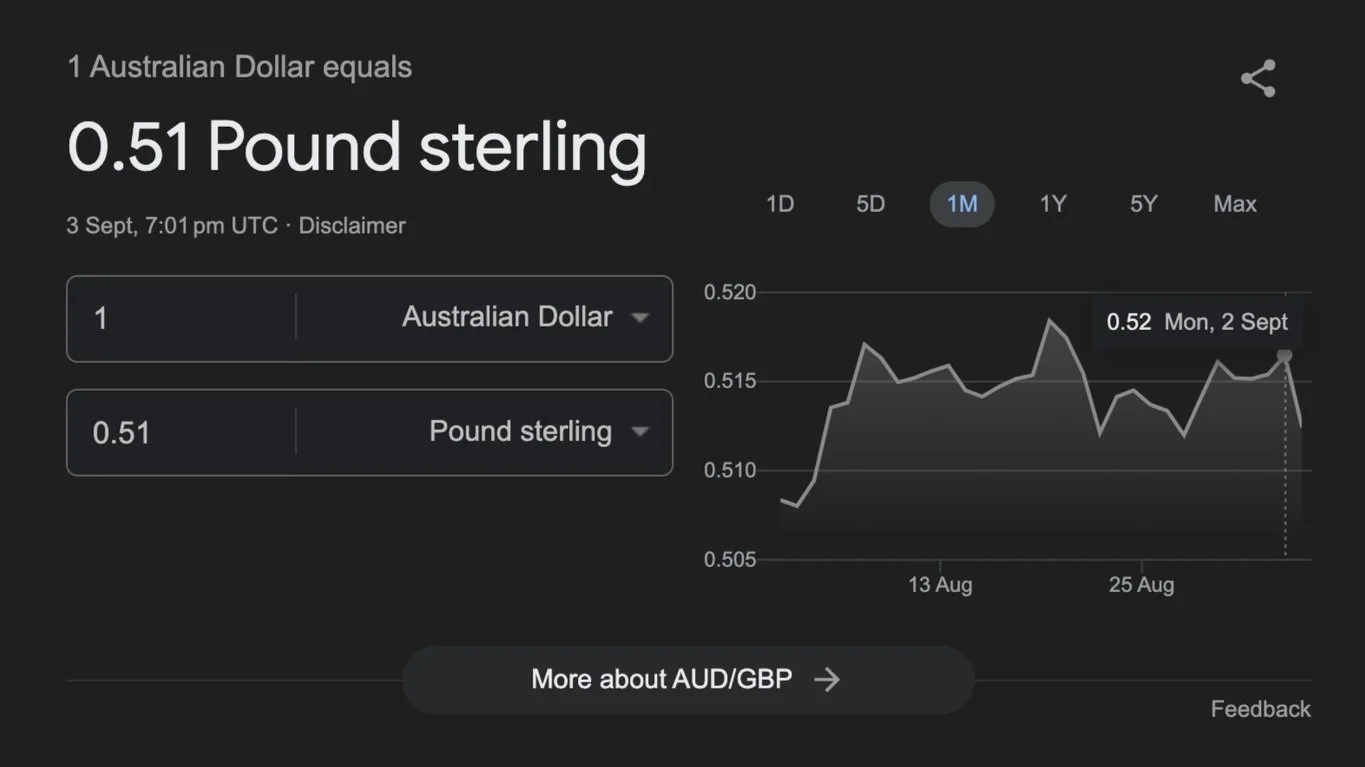Open the Australian Dollar currency dropdown arrow

640,318
